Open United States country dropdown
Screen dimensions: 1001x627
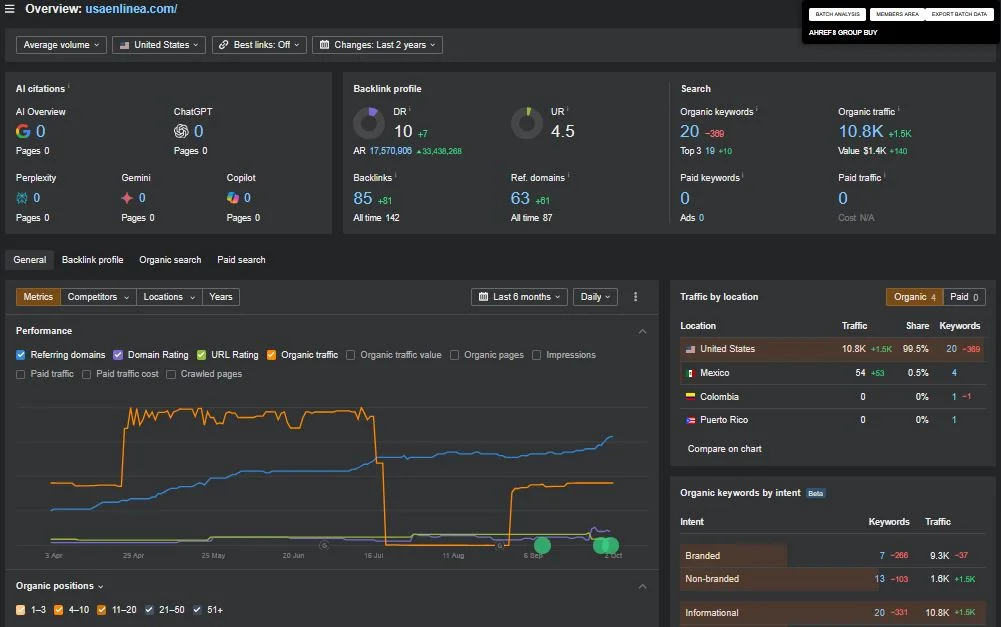(x=159, y=45)
